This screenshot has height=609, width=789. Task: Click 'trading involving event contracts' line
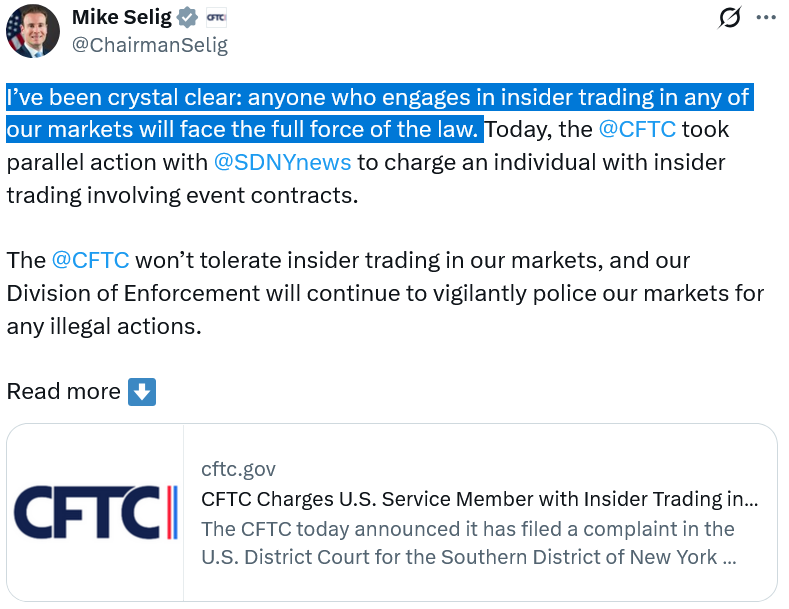pyautogui.click(x=181, y=195)
